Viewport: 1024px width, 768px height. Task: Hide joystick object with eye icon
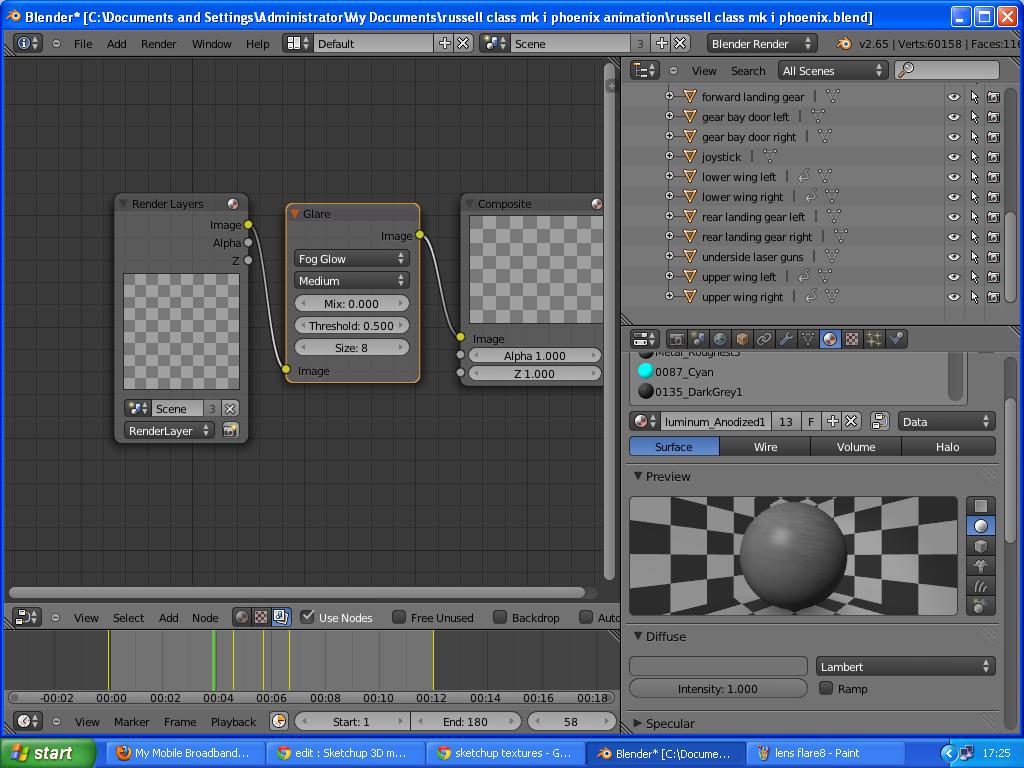[x=953, y=157]
